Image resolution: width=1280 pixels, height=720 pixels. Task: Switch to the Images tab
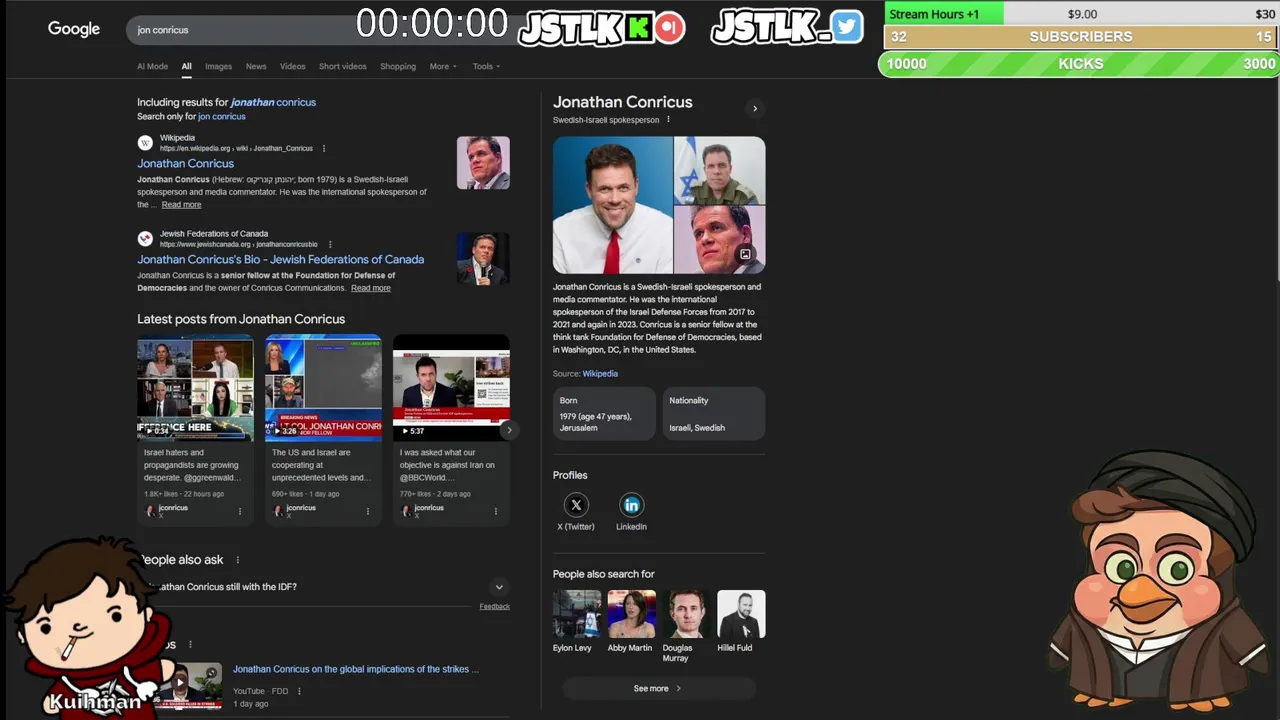point(218,67)
